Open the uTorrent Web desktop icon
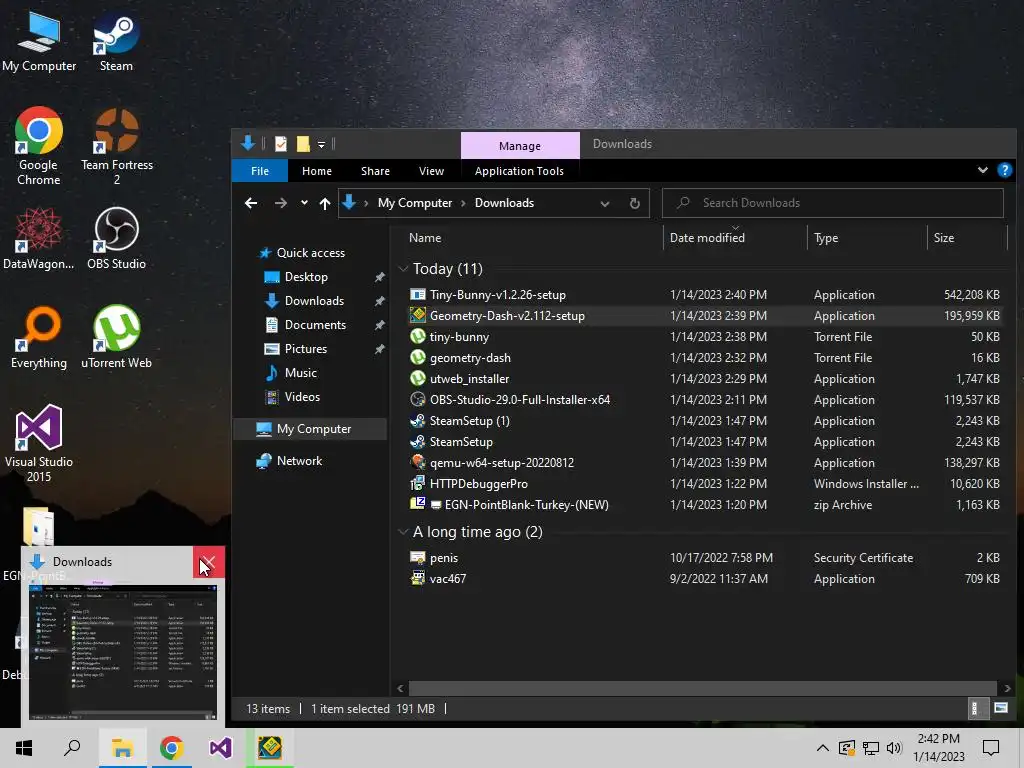 click(116, 337)
